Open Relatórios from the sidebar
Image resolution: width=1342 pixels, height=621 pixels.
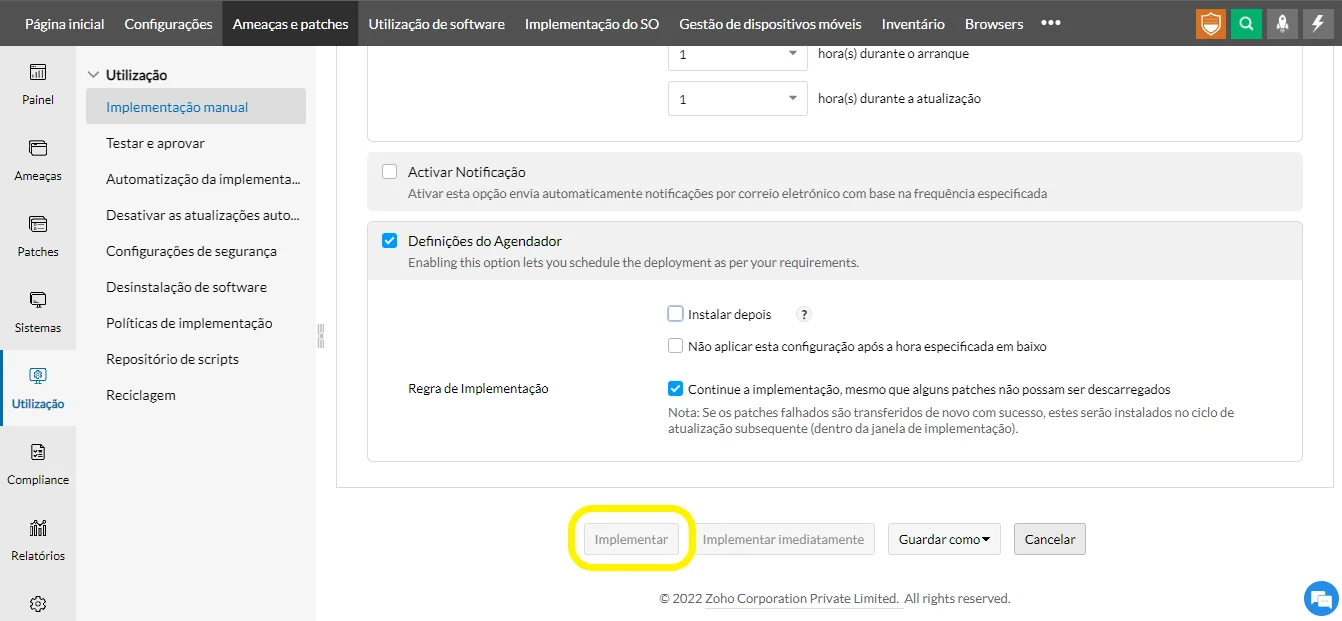tap(38, 539)
